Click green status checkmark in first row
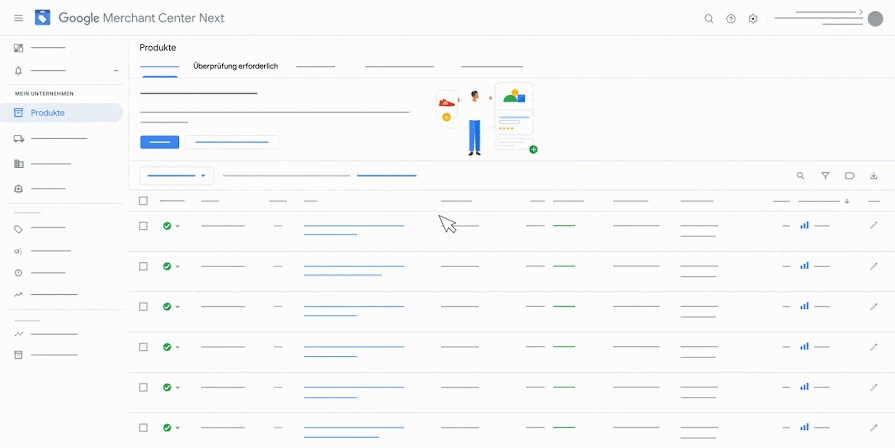Screen dimensions: 895x448 pos(167,226)
